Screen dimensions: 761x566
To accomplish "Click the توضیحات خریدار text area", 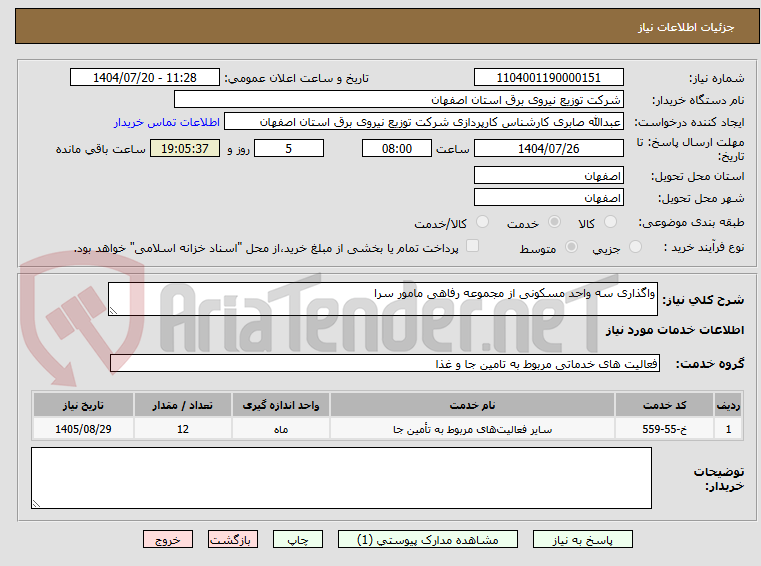I will [x=341, y=478].
